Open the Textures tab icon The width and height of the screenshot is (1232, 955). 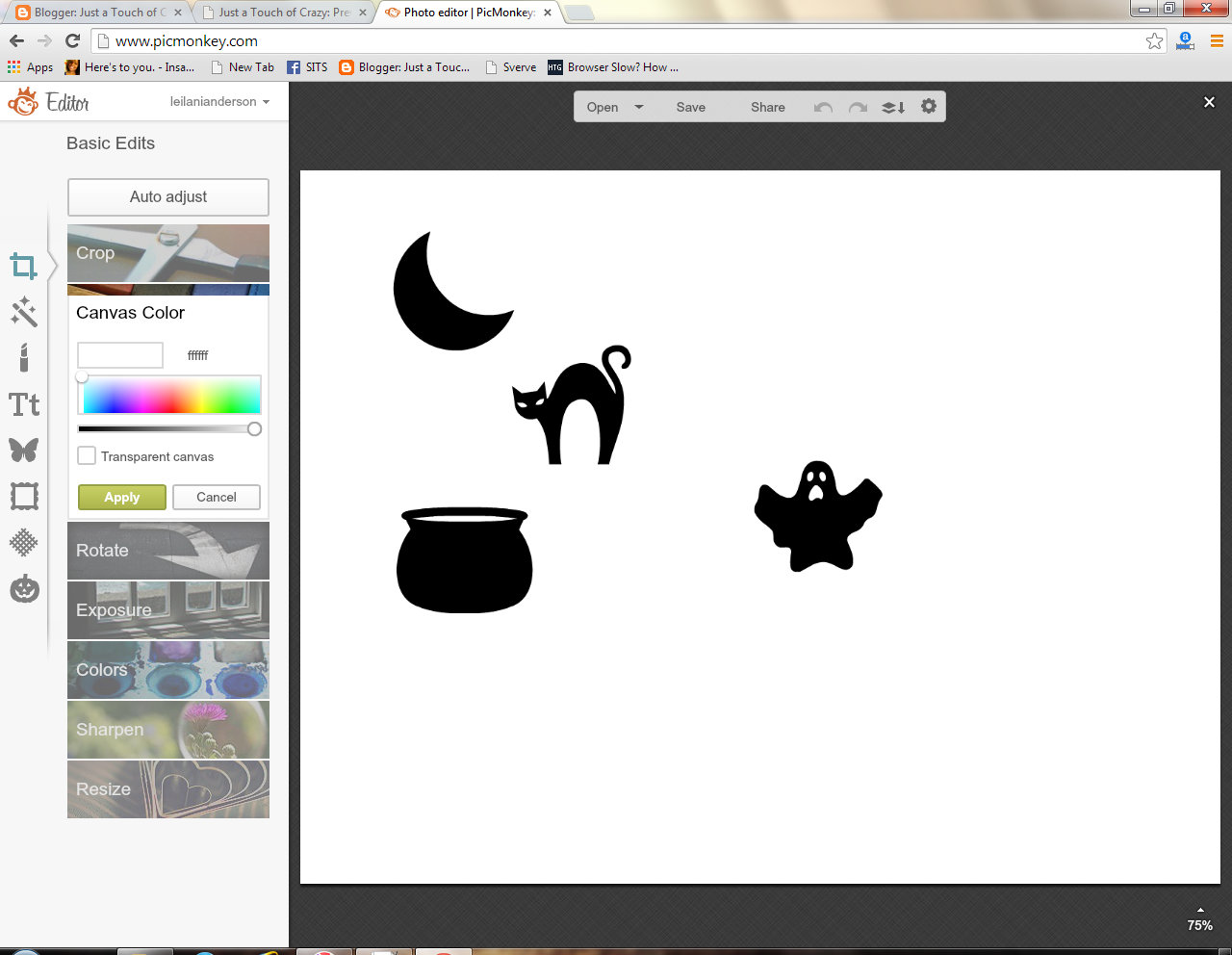[x=24, y=542]
